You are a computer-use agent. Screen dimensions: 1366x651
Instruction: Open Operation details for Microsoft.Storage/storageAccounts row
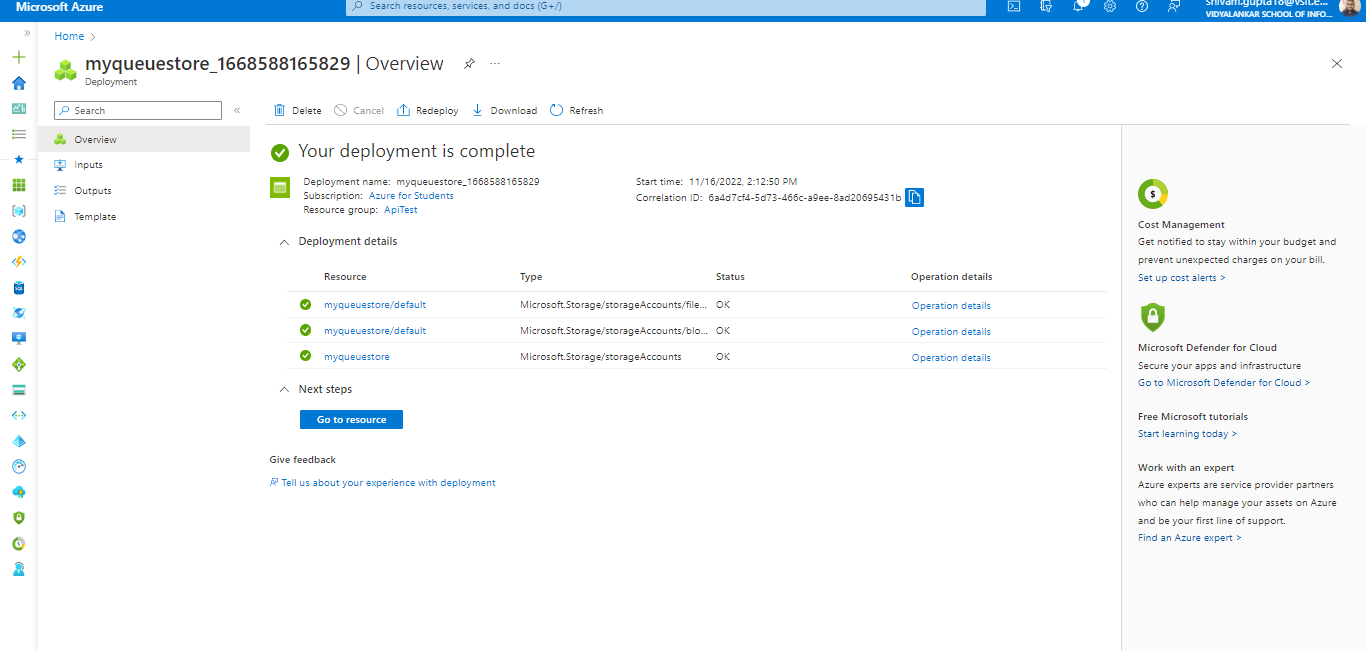951,357
